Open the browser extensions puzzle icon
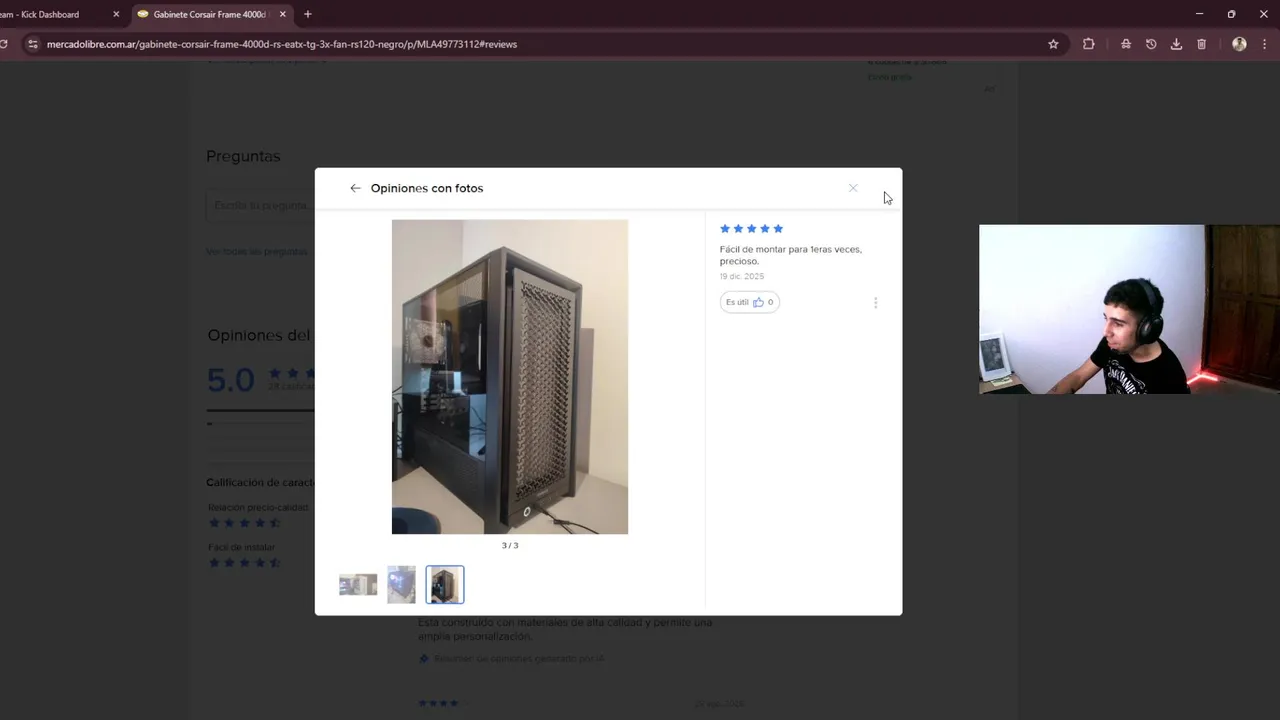Image resolution: width=1280 pixels, height=720 pixels. coord(1089,44)
